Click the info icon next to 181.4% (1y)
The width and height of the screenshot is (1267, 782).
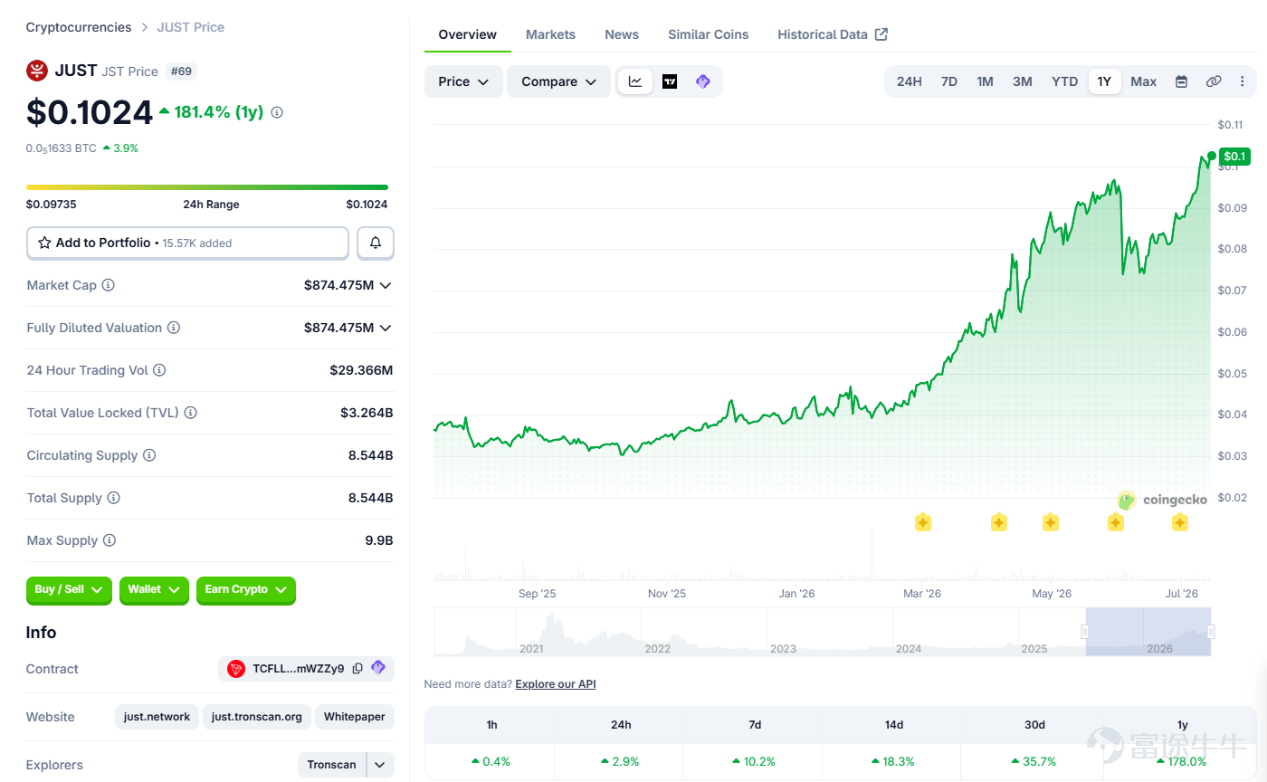(x=277, y=113)
